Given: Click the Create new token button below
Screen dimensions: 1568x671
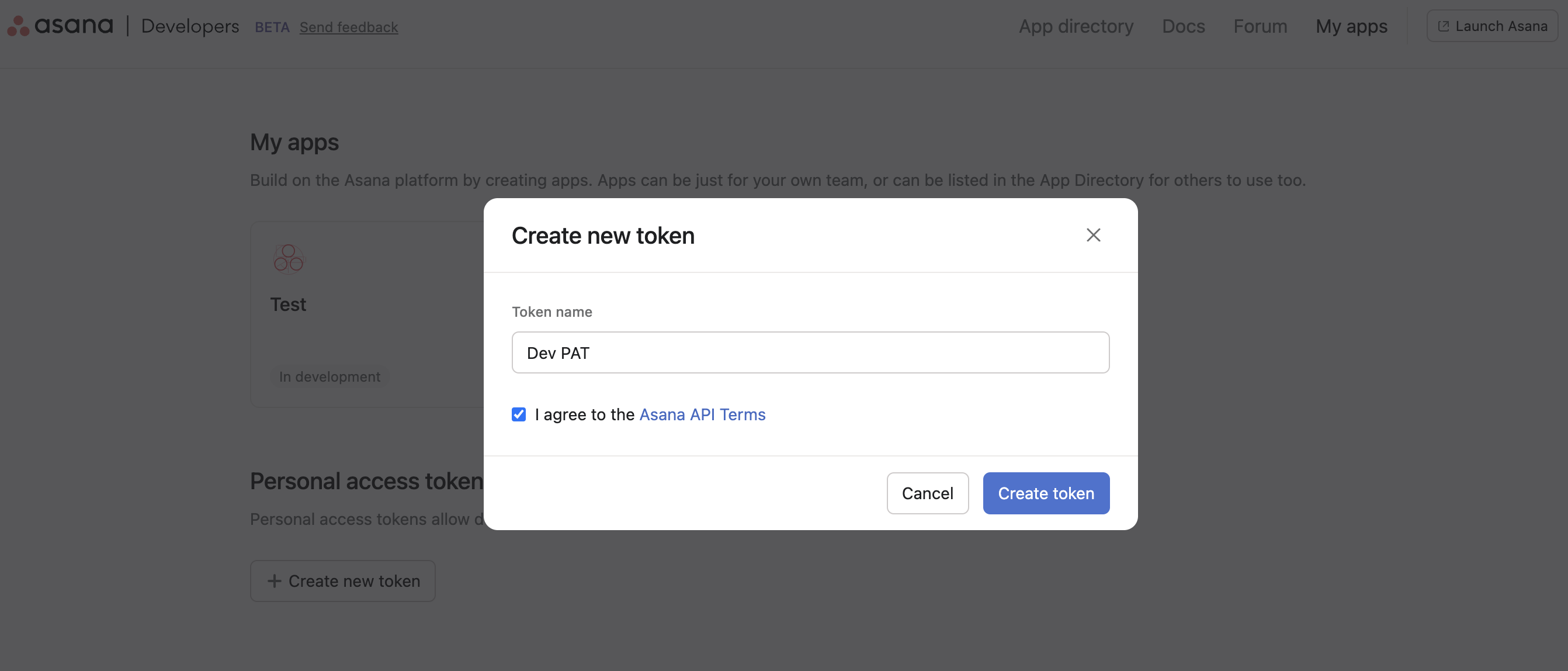Looking at the screenshot, I should point(343,581).
